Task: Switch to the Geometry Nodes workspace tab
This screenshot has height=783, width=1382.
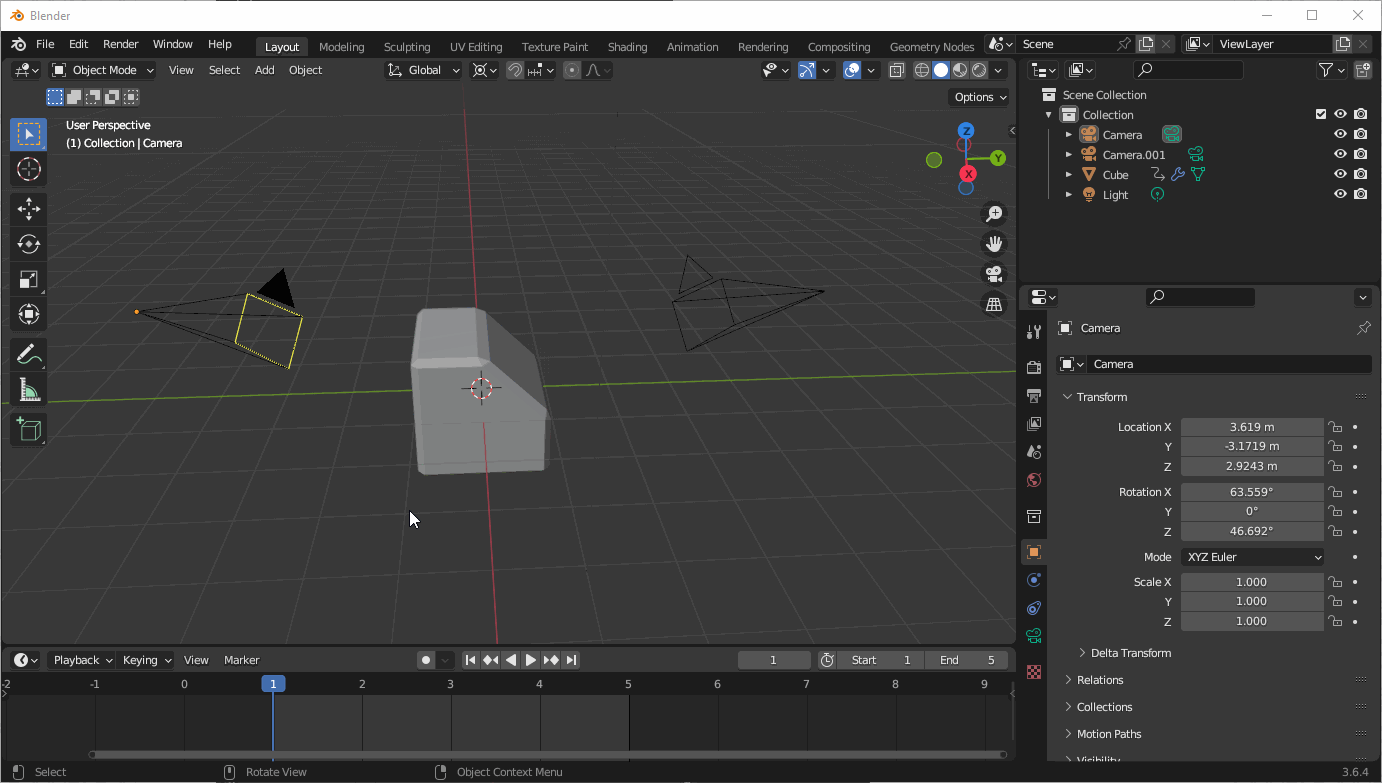Action: coord(931,45)
